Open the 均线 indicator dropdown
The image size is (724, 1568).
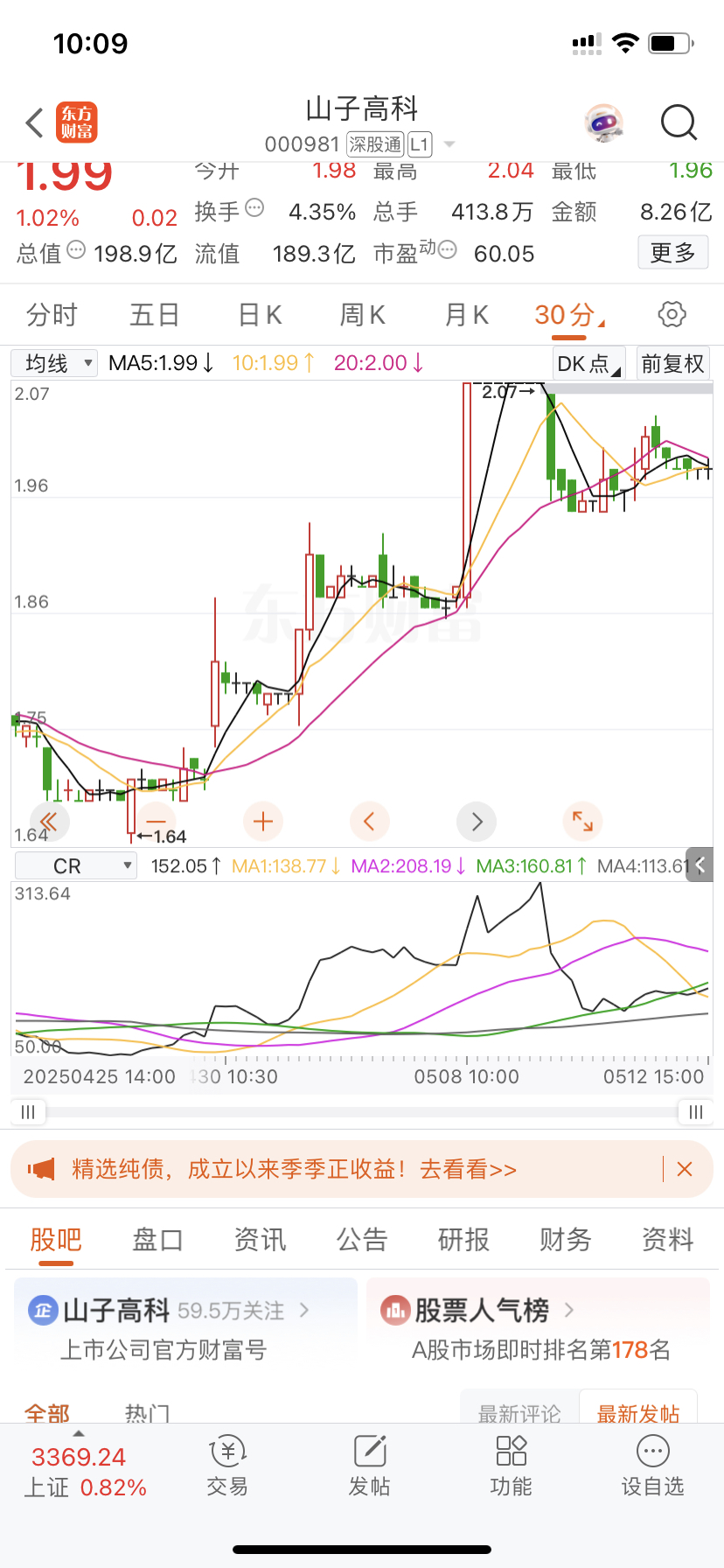(54, 363)
